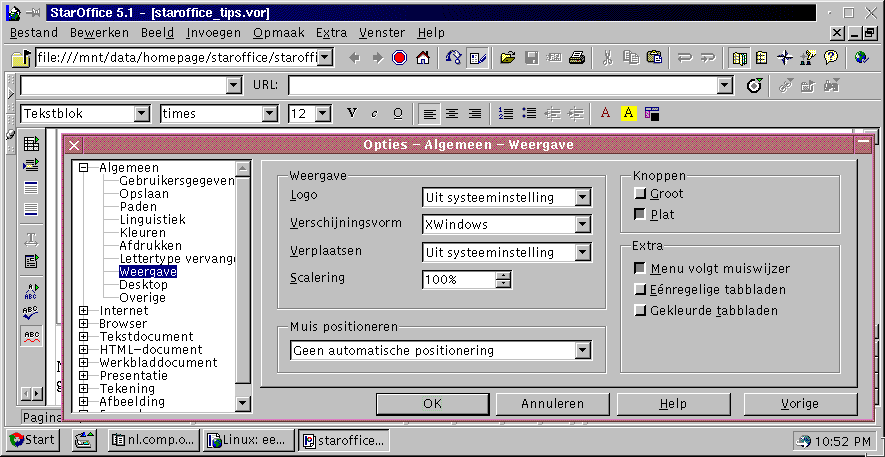Click the Scalering 100% field

coord(459,280)
